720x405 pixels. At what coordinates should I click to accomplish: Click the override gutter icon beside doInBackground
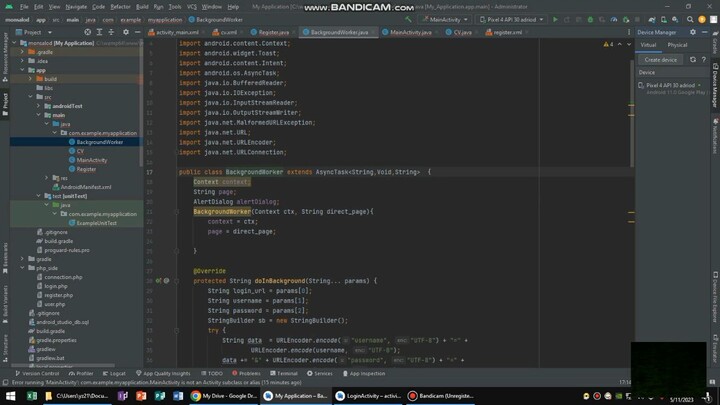coord(159,281)
